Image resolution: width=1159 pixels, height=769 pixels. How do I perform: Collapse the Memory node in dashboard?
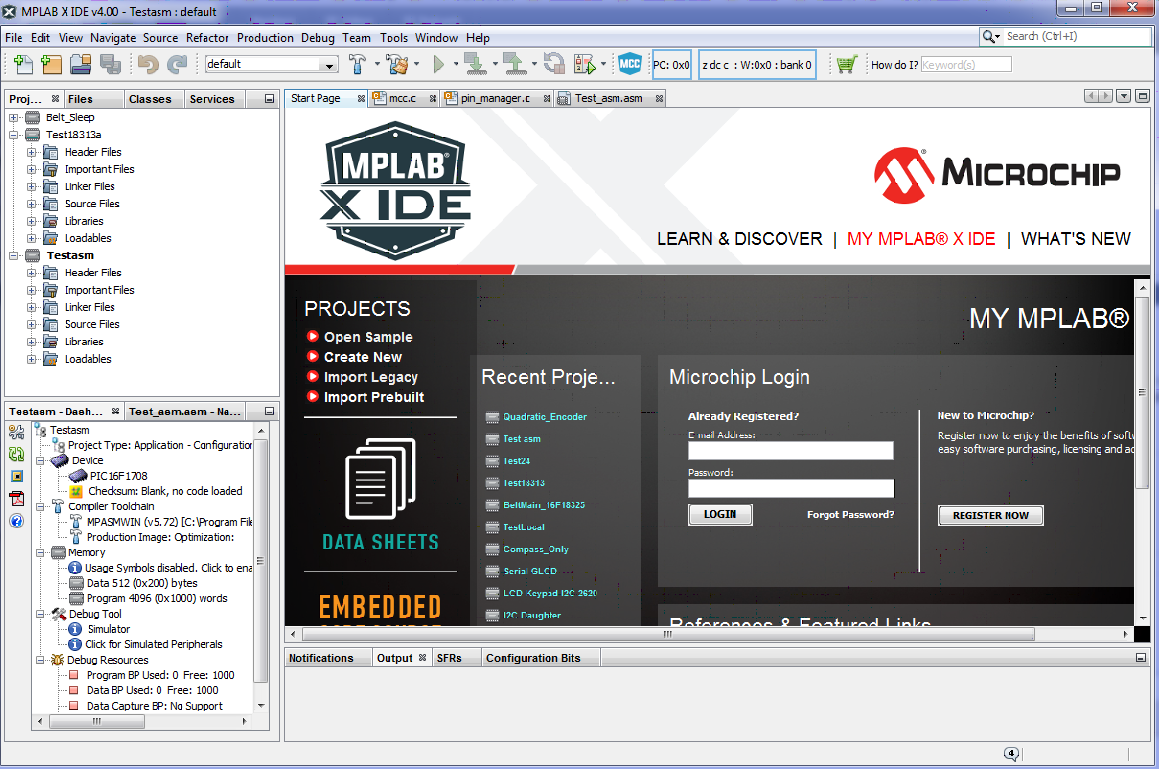coord(41,552)
